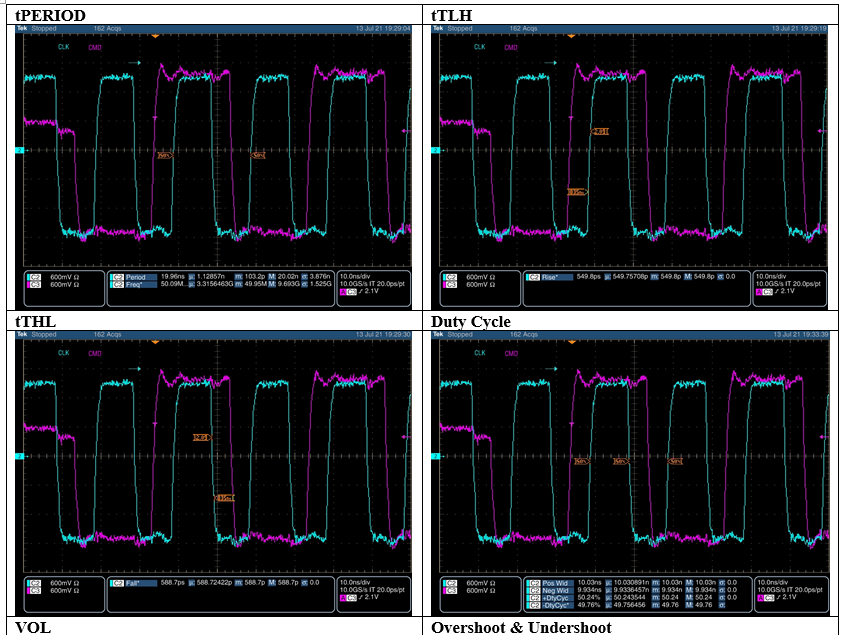Select the Duty Cycle oscilloscope capture image
Viewport: 848px width, 635px height.
point(631,473)
